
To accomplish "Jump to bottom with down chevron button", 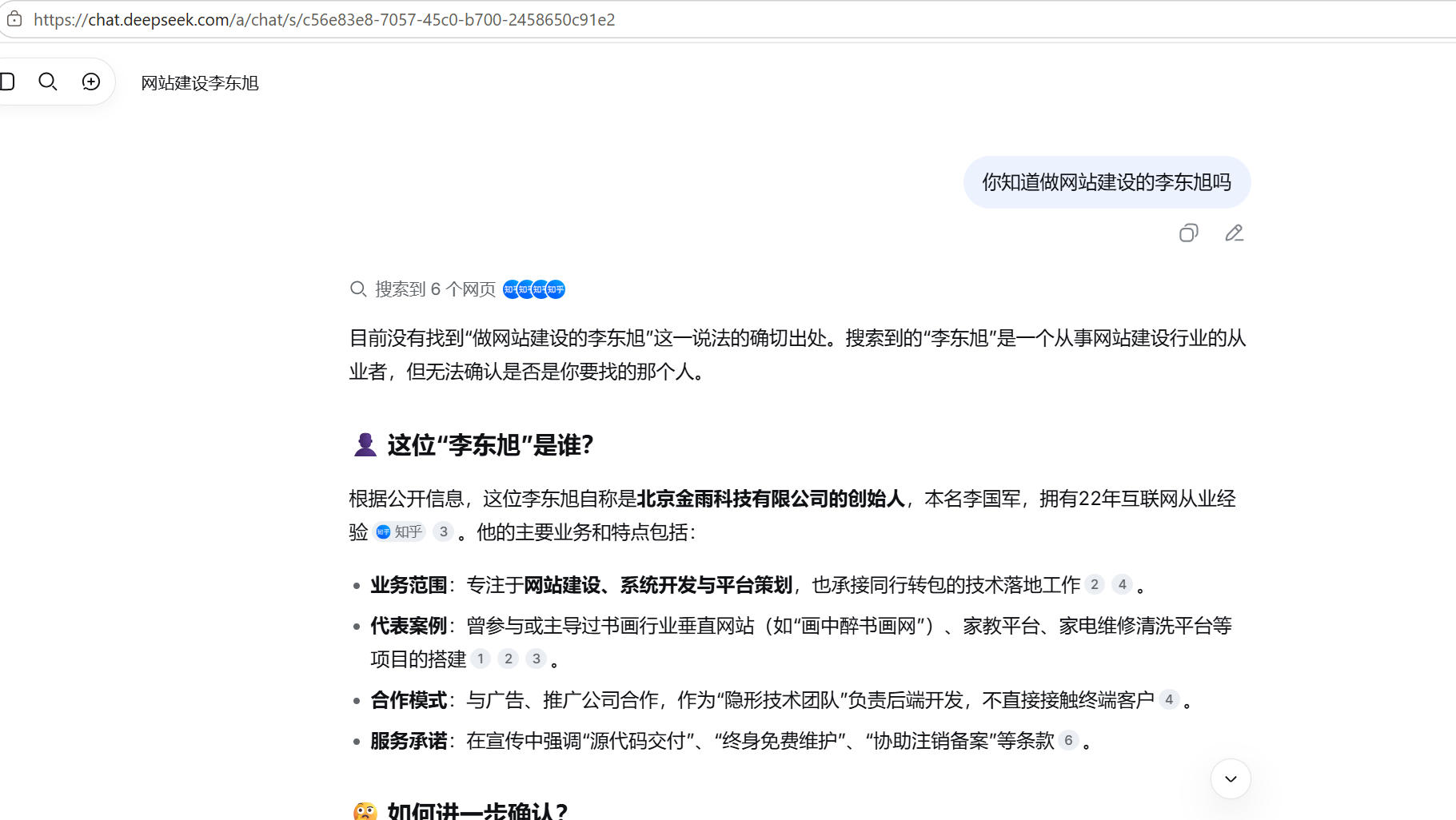I will [x=1231, y=778].
